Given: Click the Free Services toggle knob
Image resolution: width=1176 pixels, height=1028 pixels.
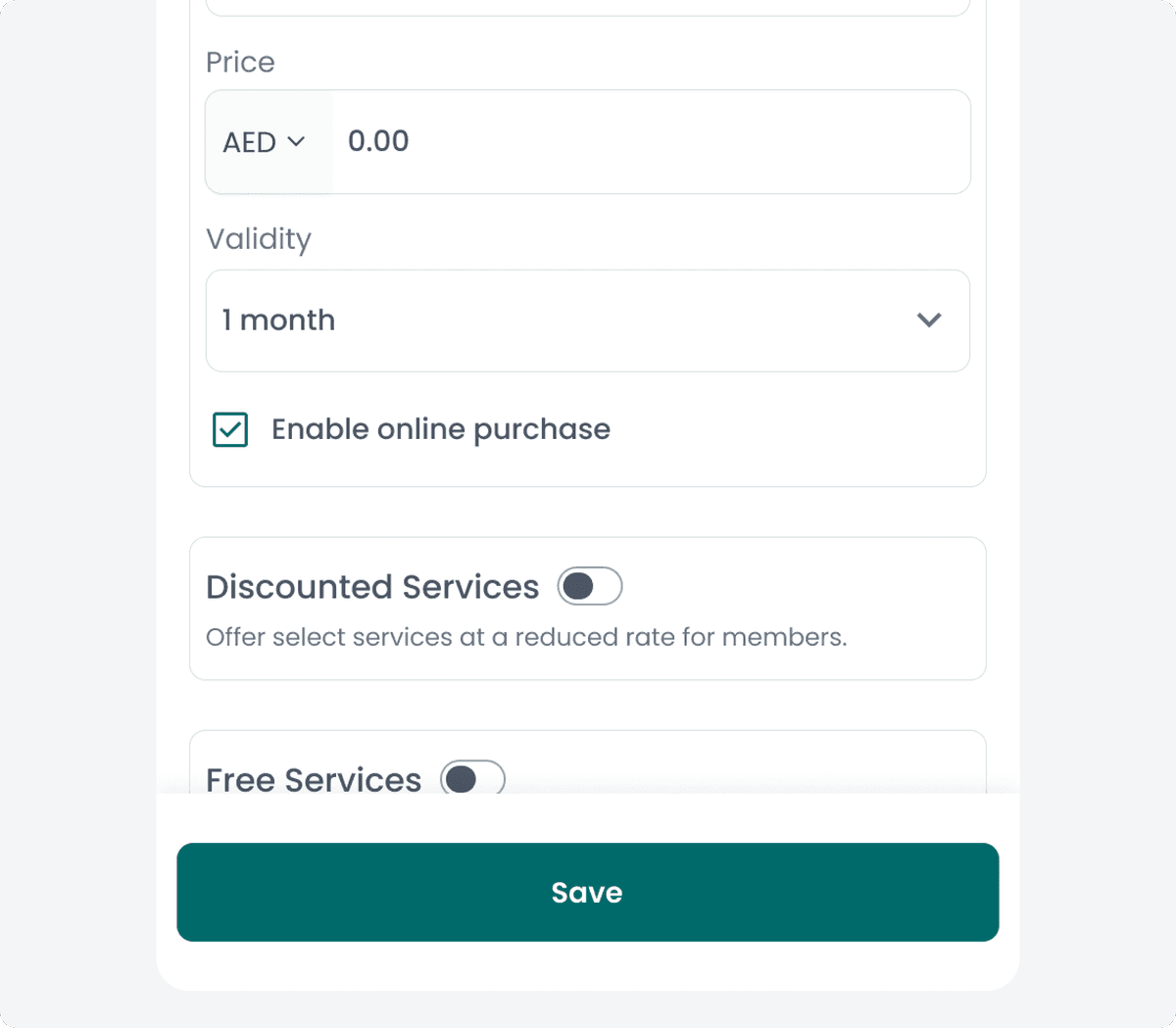Looking at the screenshot, I should tap(462, 778).
